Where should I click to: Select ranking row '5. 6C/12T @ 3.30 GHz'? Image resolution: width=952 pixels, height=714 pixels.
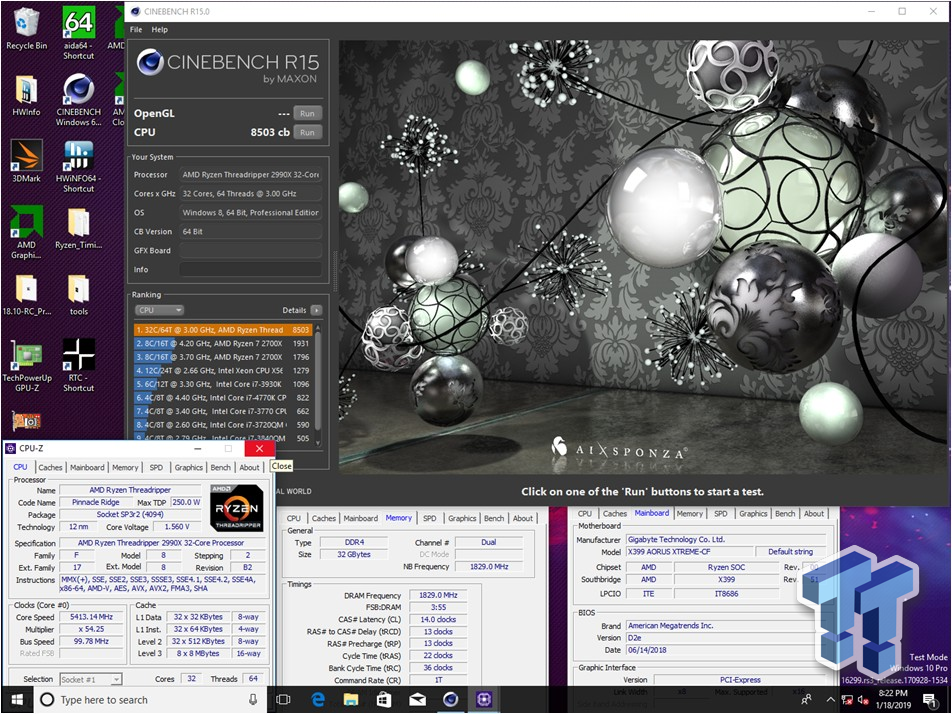(x=223, y=384)
